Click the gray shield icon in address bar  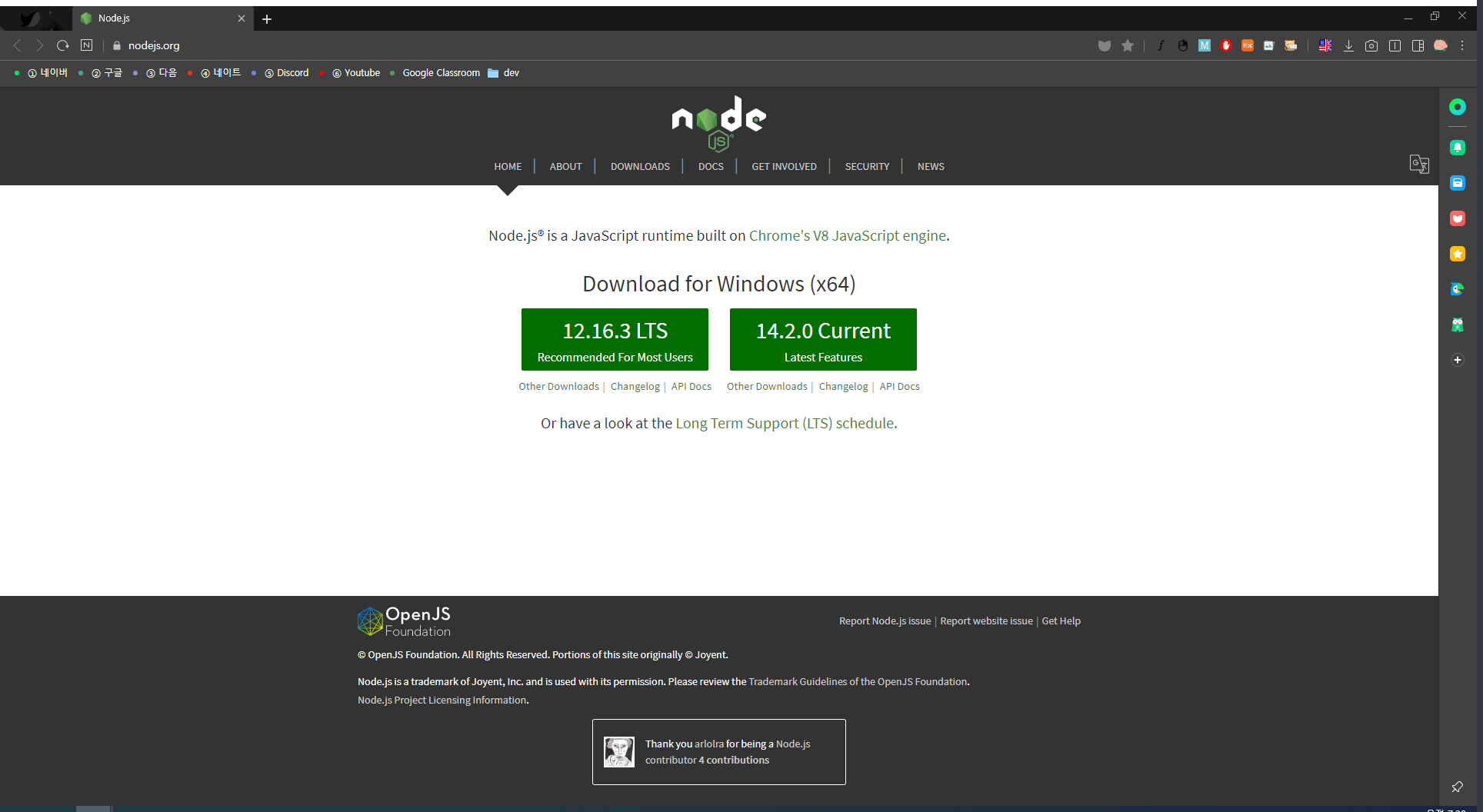pyautogui.click(x=1105, y=46)
